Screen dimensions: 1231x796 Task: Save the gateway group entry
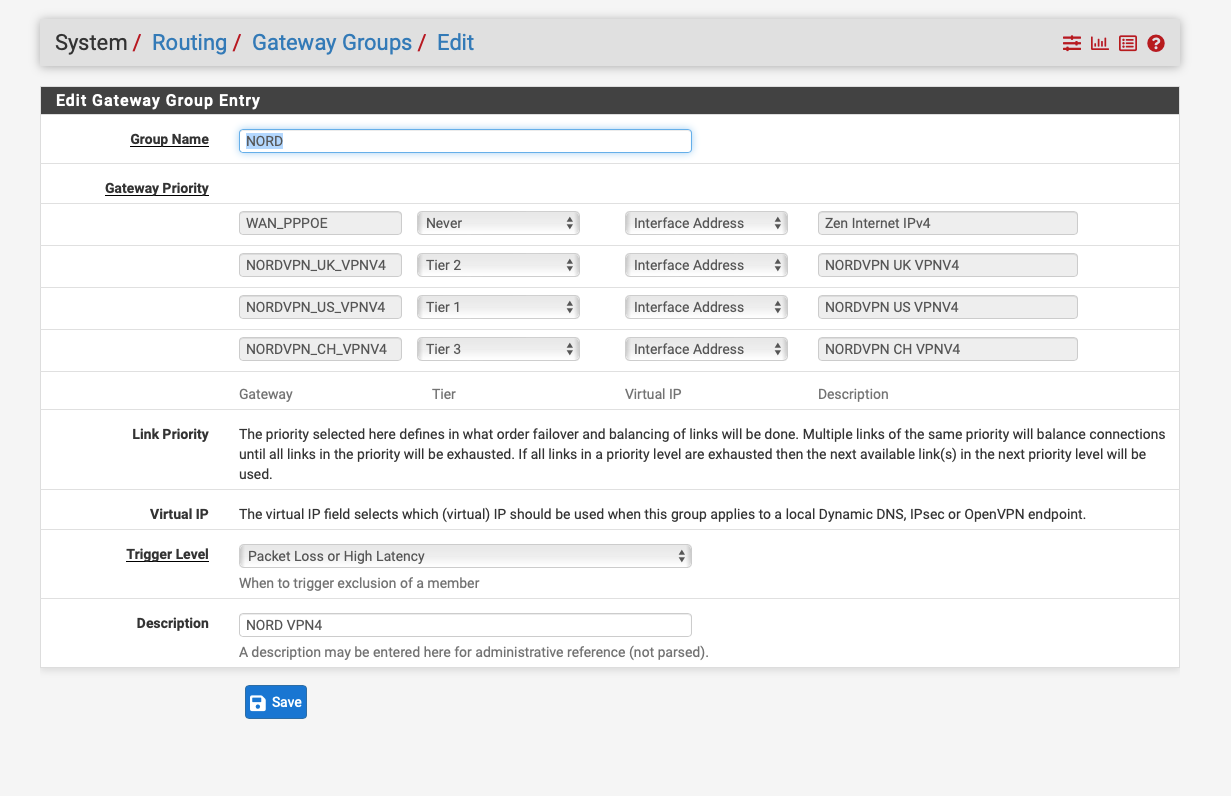(x=276, y=702)
